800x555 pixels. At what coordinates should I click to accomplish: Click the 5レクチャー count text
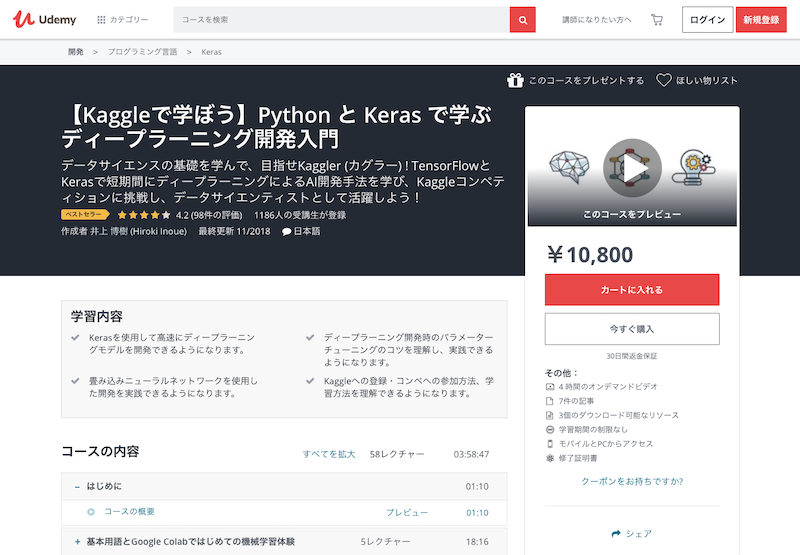(385, 541)
